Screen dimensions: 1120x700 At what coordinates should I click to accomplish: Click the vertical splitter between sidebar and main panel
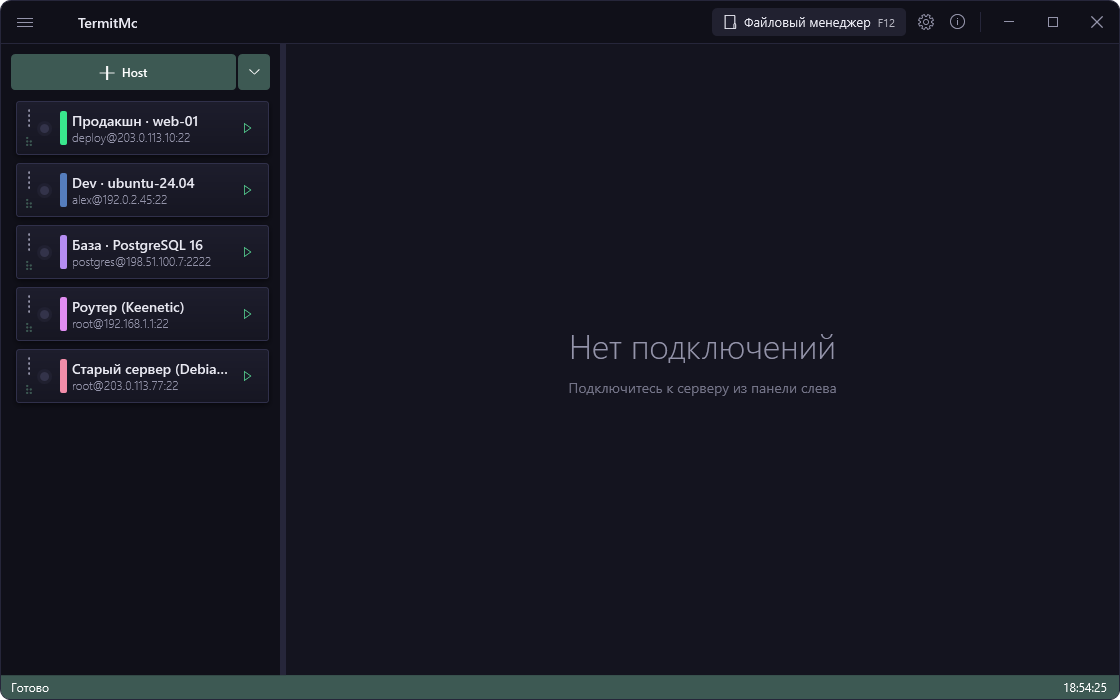point(283,359)
